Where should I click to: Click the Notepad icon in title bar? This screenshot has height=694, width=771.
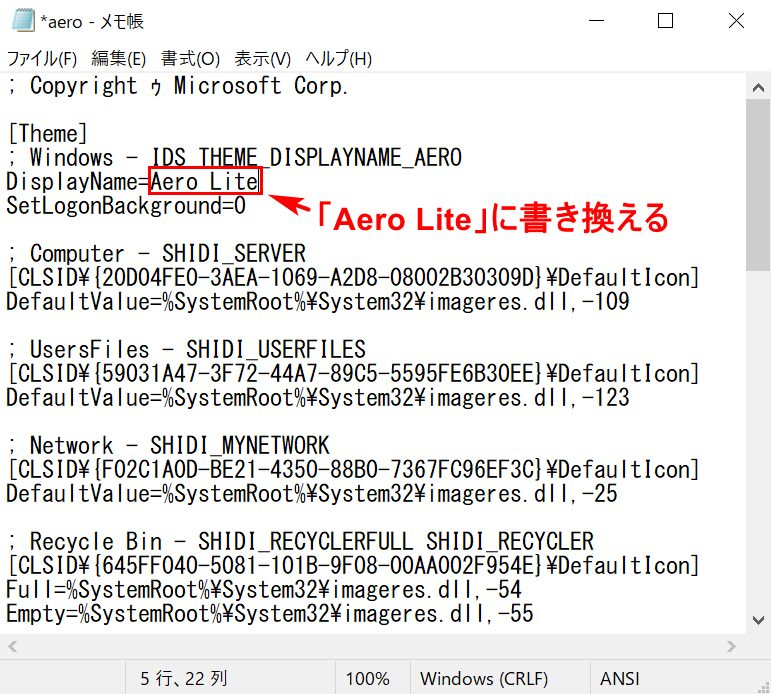[23, 21]
